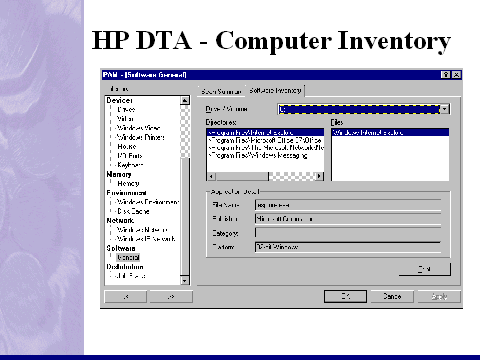The height and width of the screenshot is (360, 480).
Task: Click the tree vertical scrollbar thumb
Action: (x=185, y=216)
